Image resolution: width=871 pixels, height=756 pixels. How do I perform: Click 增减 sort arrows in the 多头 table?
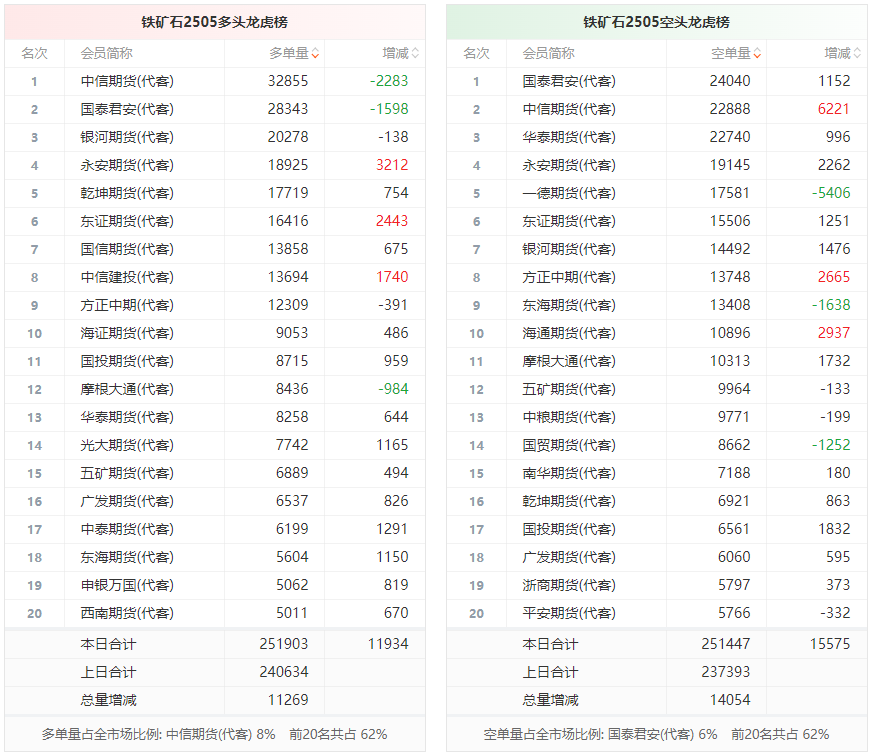(416, 54)
